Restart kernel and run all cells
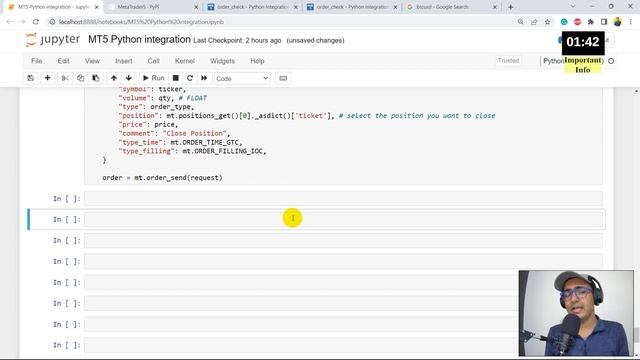640x360 pixels. click(204, 78)
